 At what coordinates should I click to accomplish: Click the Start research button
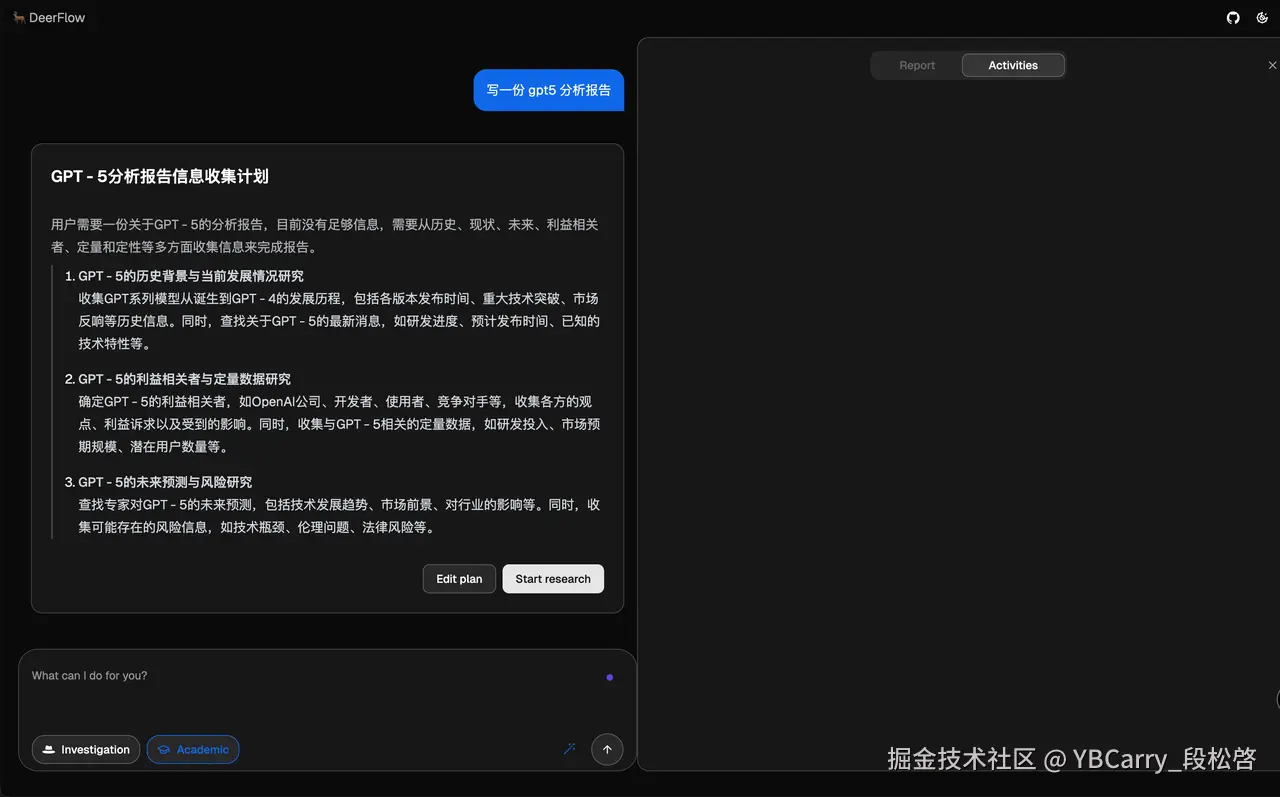(553, 579)
